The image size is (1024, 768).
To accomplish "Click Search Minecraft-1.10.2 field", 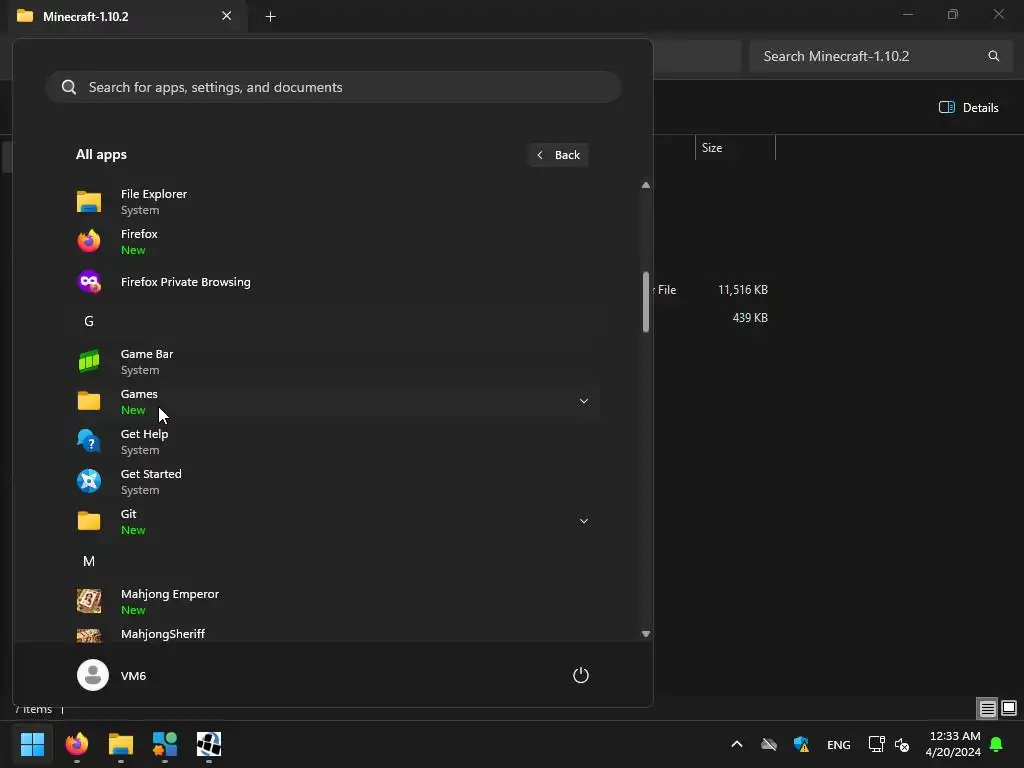I will [x=880, y=56].
